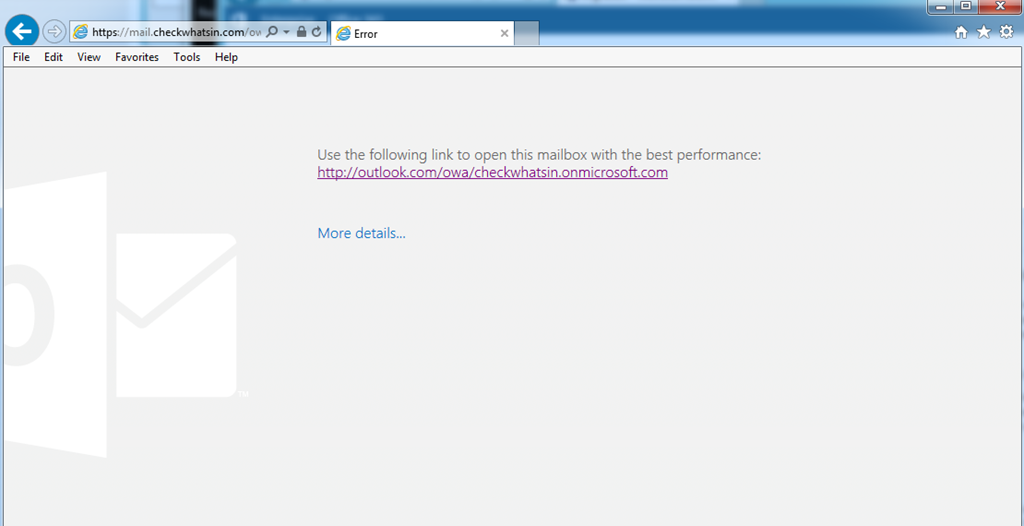The height and width of the screenshot is (526, 1024).
Task: Open the Tools menu
Action: pos(187,58)
